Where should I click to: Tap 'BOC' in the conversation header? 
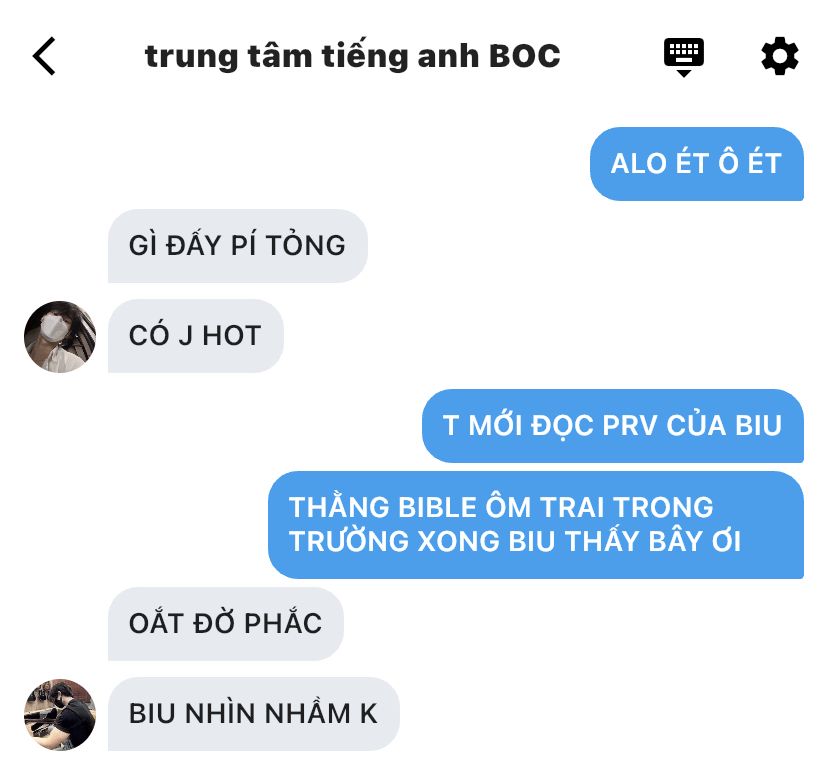(x=524, y=56)
